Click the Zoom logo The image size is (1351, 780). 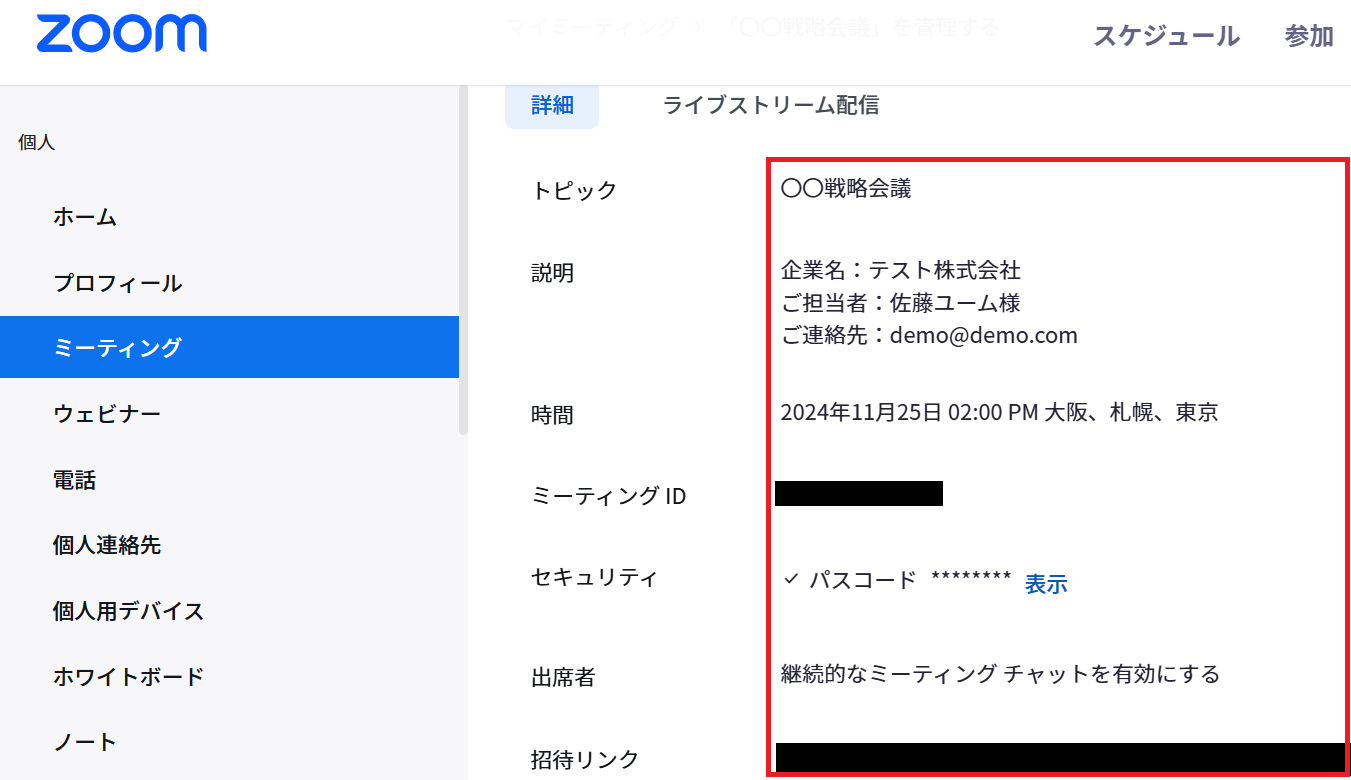[121, 34]
